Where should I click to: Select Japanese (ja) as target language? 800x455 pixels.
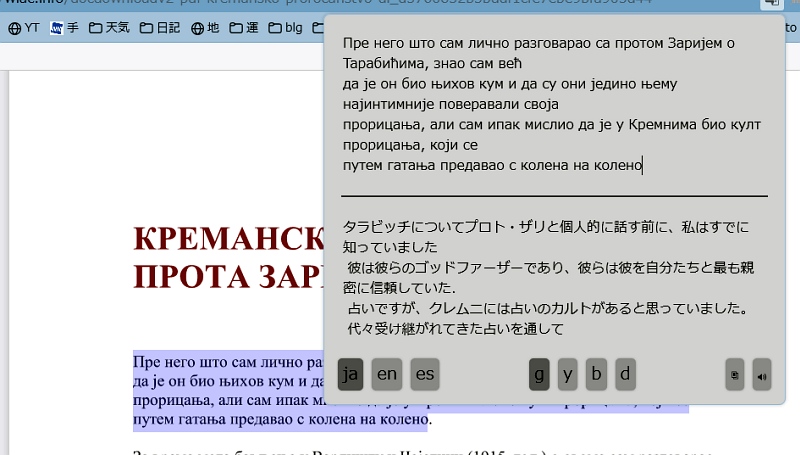pos(350,374)
